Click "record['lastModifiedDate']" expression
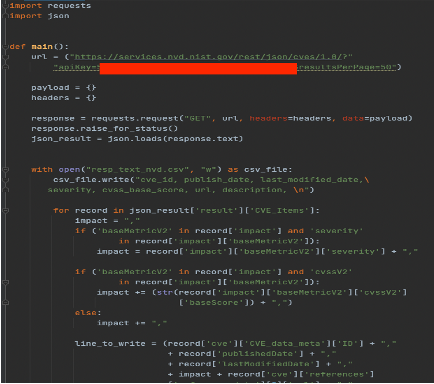Image resolution: width=434 pixels, height=384 pixels. click(249, 364)
